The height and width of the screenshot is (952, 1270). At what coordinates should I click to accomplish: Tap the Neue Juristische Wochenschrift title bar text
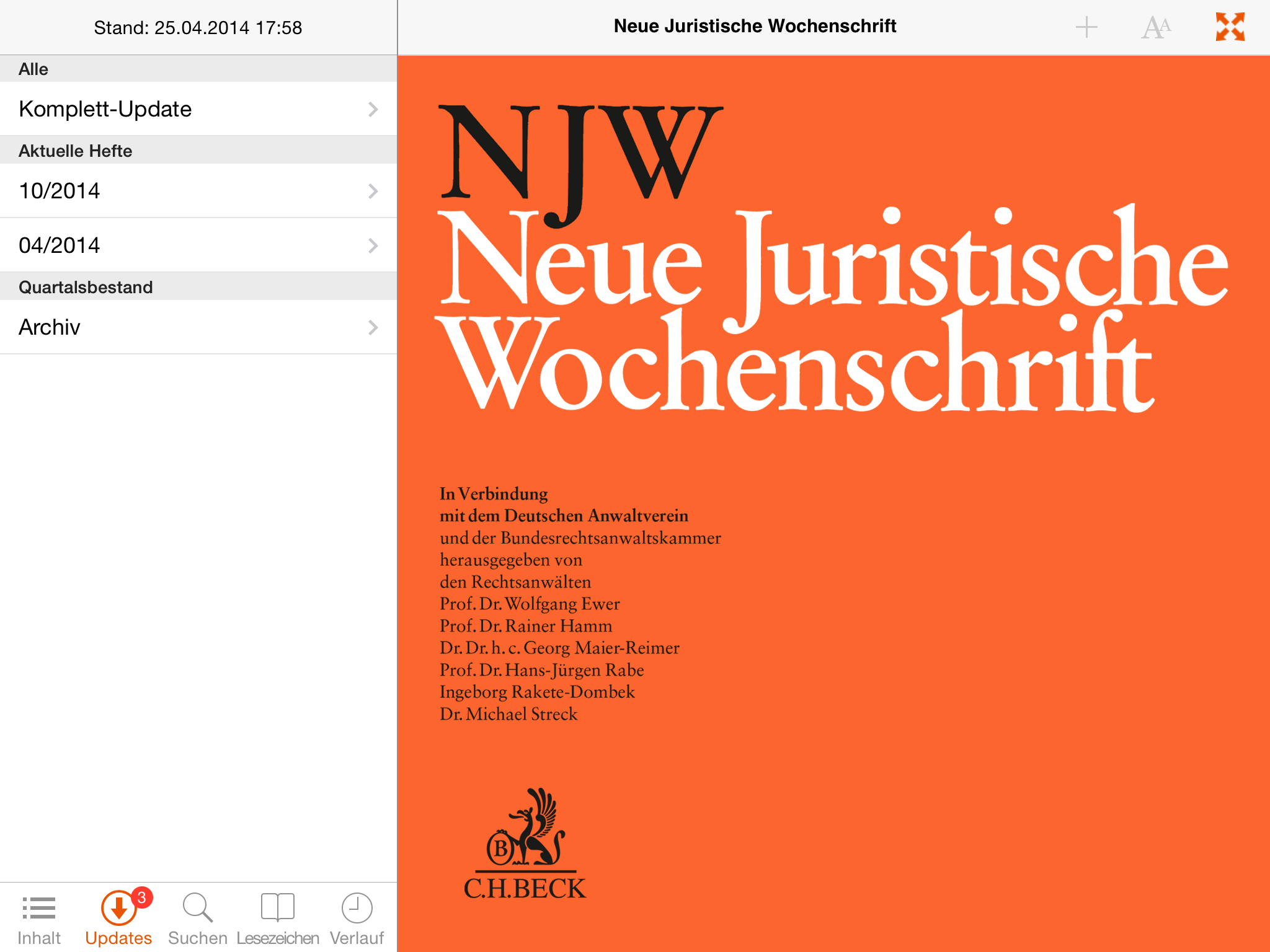(755, 26)
